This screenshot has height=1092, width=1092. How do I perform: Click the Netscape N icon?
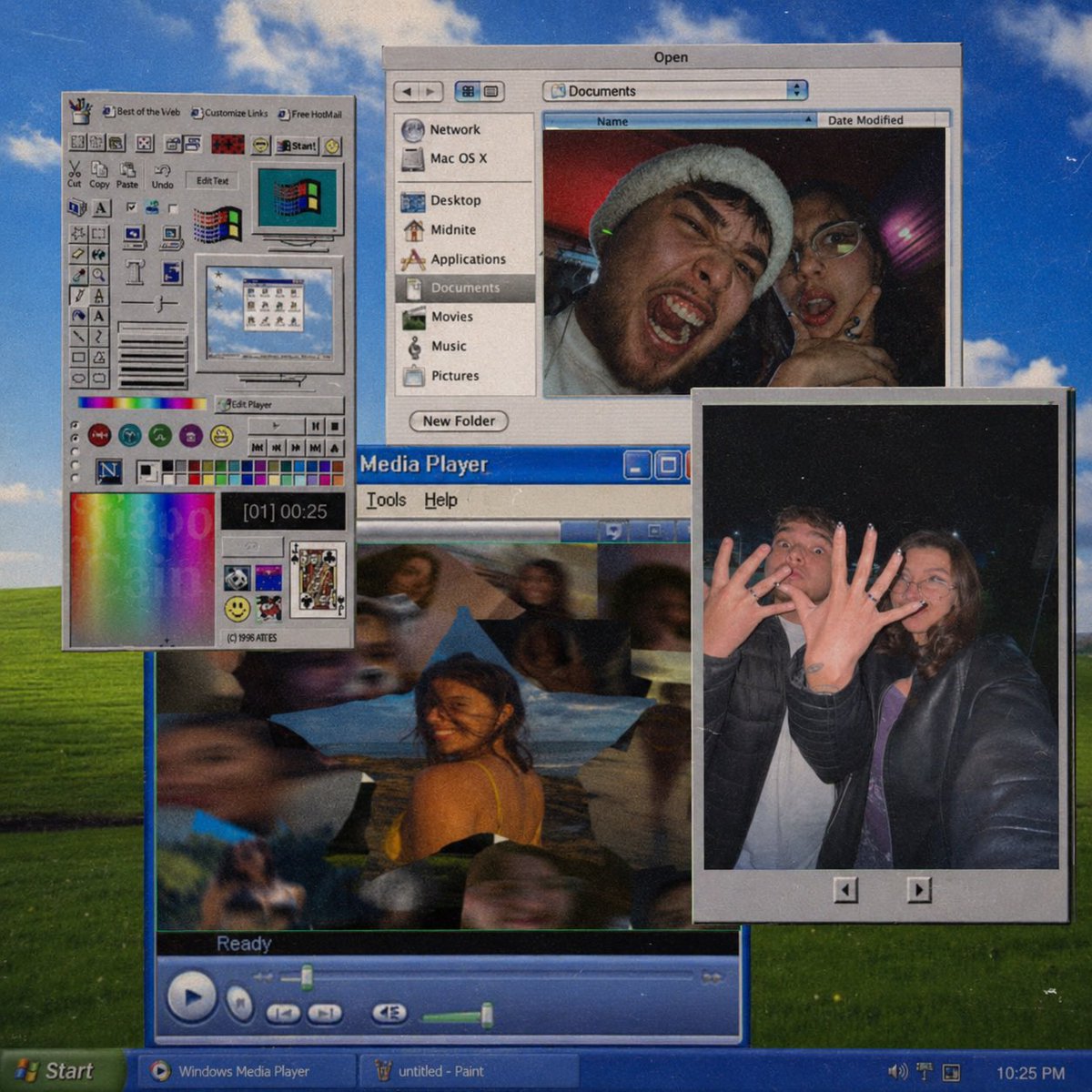click(x=109, y=471)
